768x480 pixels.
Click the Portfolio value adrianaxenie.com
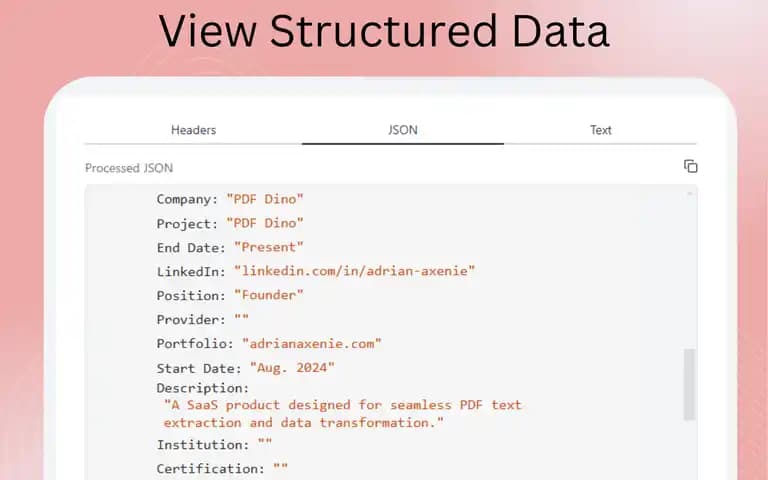click(x=312, y=343)
